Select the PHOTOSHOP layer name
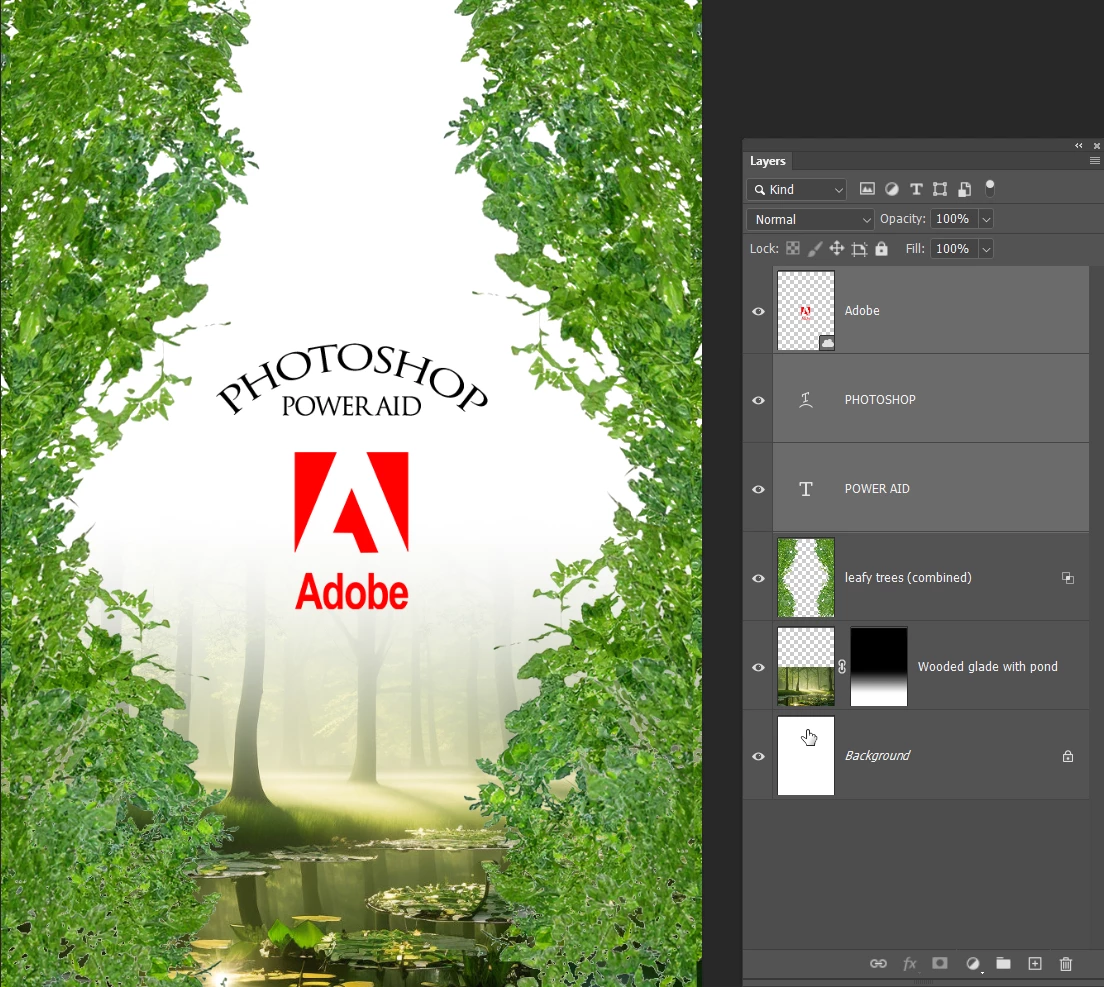Viewport: 1104px width, 987px height. tap(880, 399)
